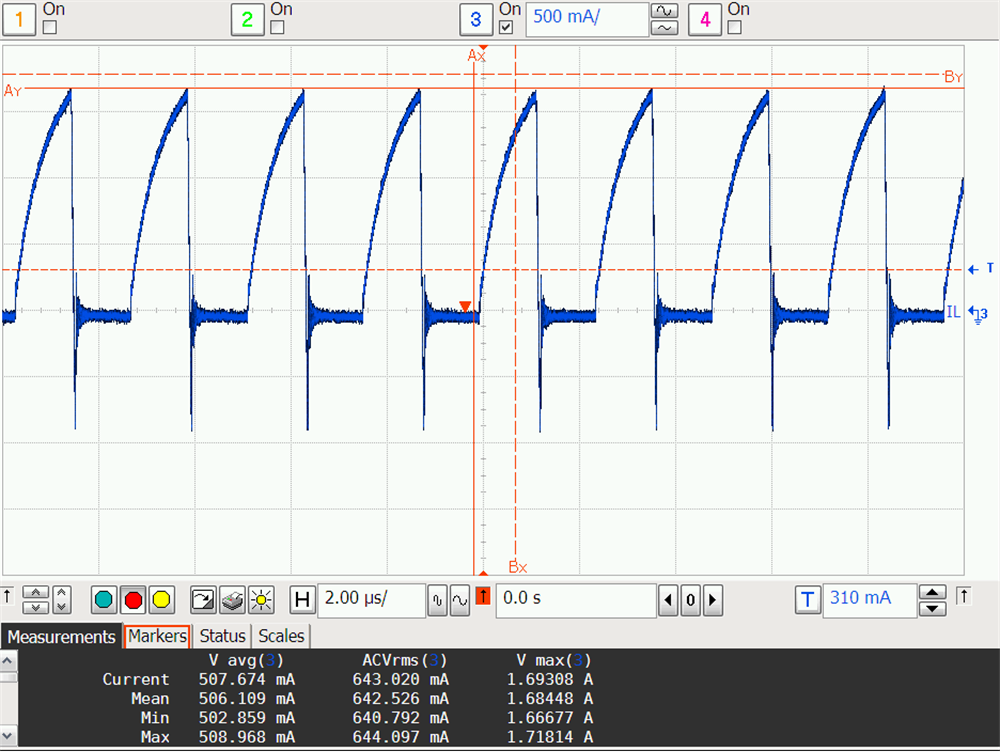
Task: Open the Scales tab
Action: point(281,636)
